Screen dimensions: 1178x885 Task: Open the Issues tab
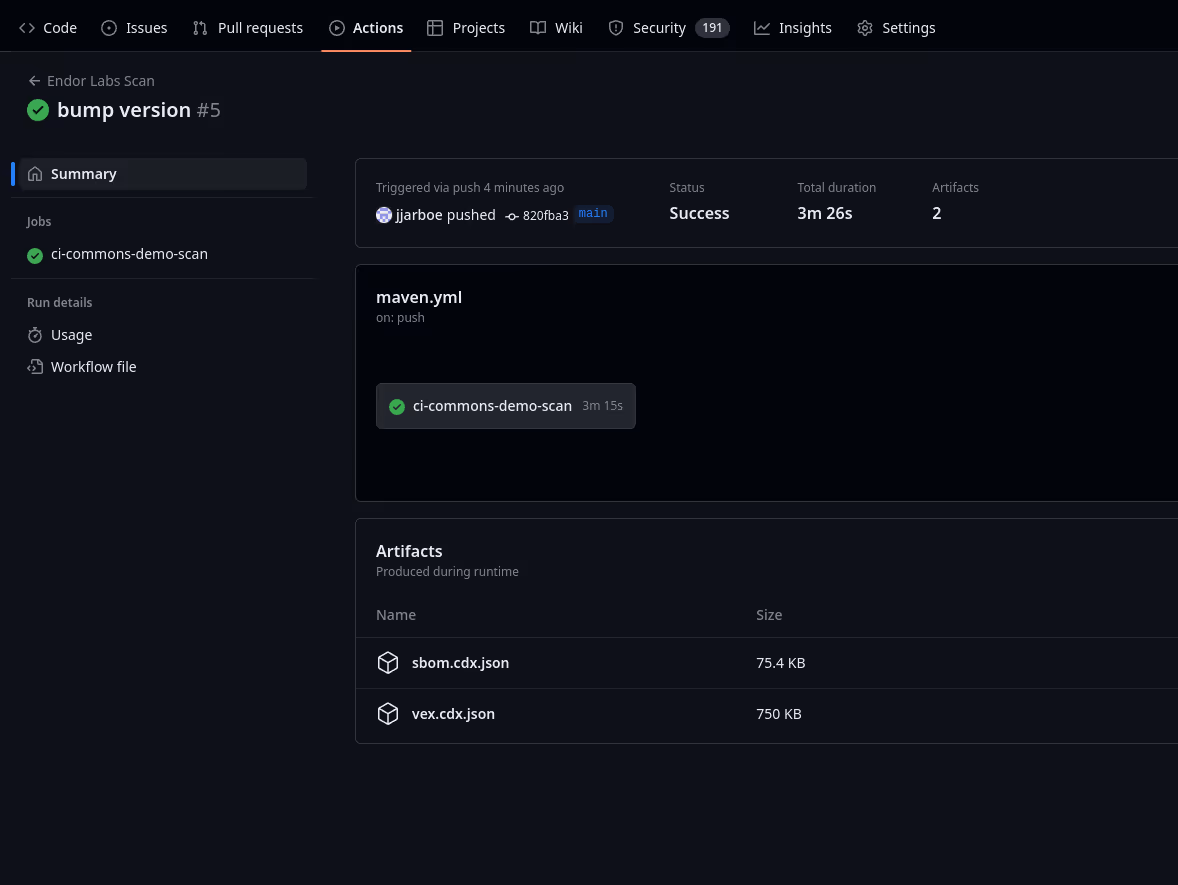(134, 28)
